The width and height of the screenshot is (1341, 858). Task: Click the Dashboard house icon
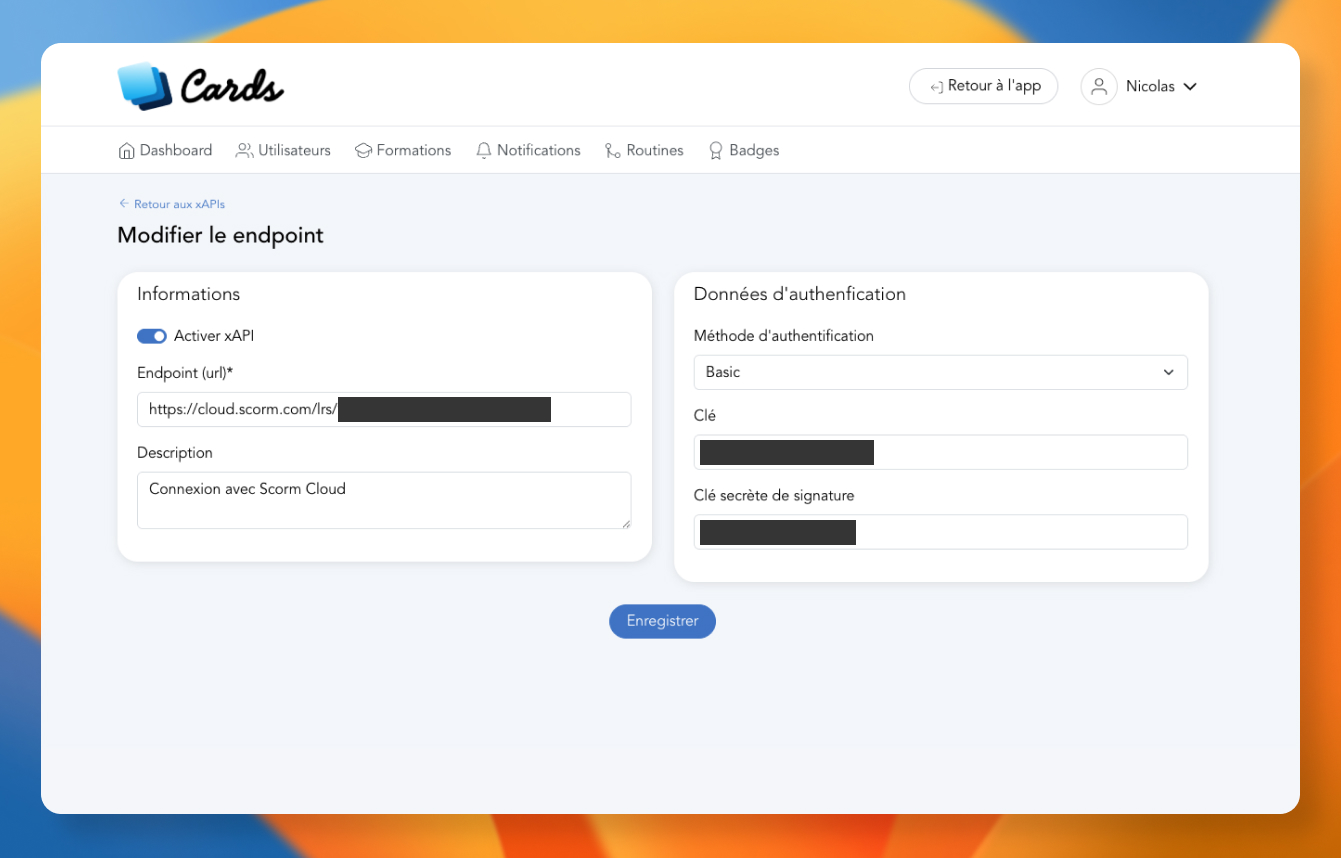(x=126, y=151)
